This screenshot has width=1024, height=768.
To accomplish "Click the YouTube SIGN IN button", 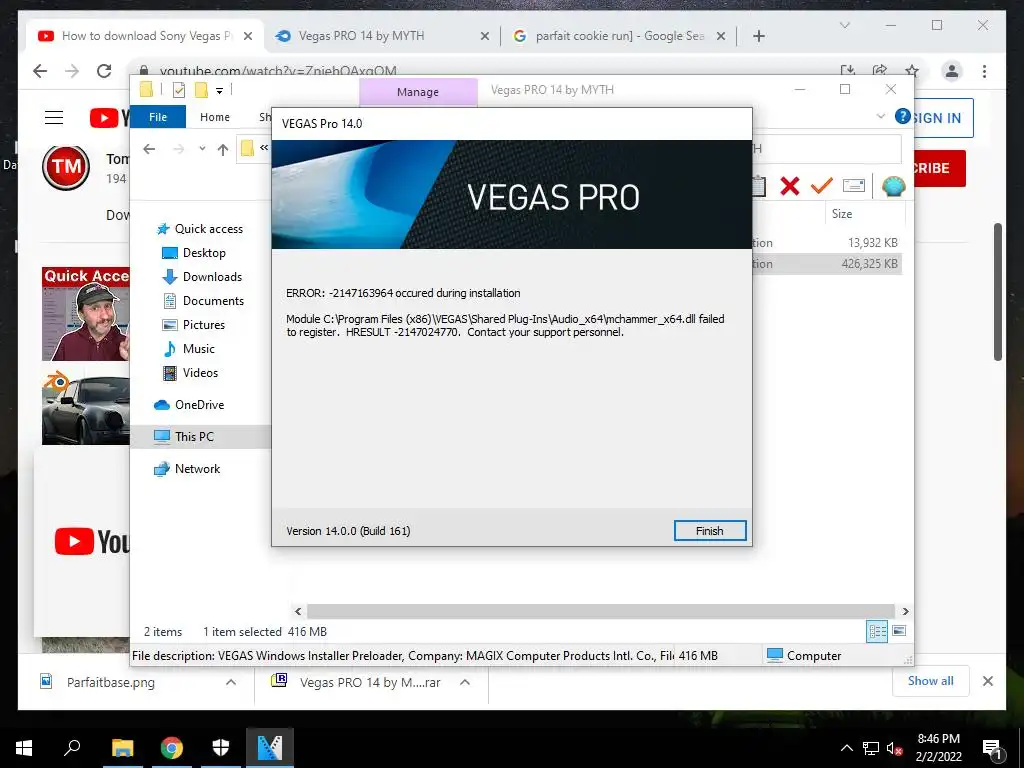I will click(x=938, y=118).
